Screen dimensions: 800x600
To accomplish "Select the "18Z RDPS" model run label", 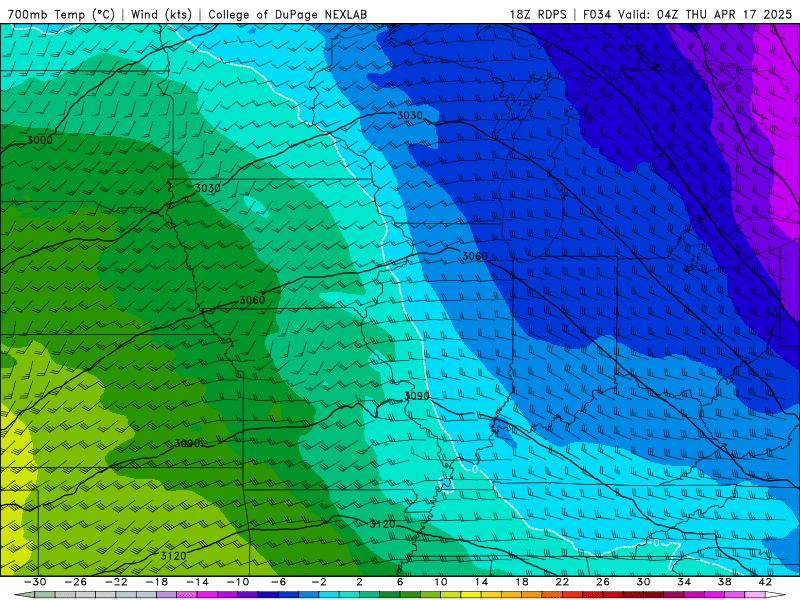I will (x=538, y=14).
